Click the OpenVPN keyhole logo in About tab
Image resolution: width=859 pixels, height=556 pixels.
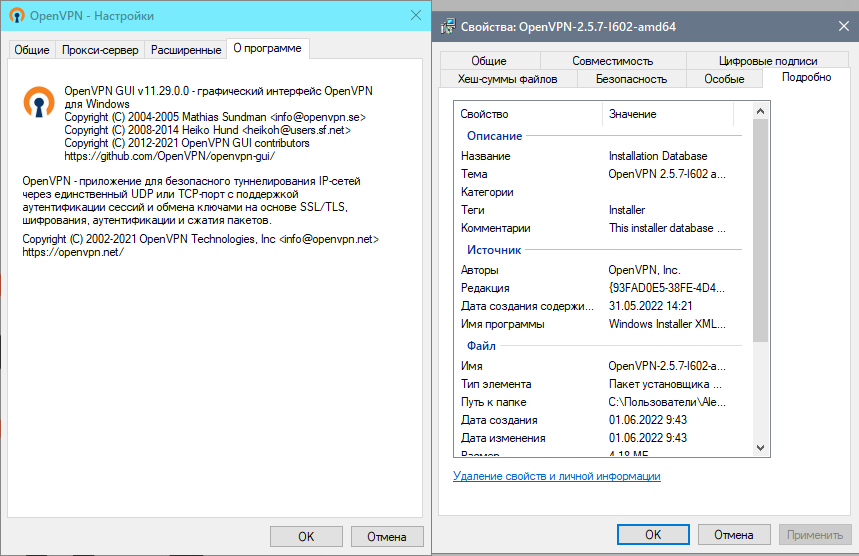click(x=39, y=102)
